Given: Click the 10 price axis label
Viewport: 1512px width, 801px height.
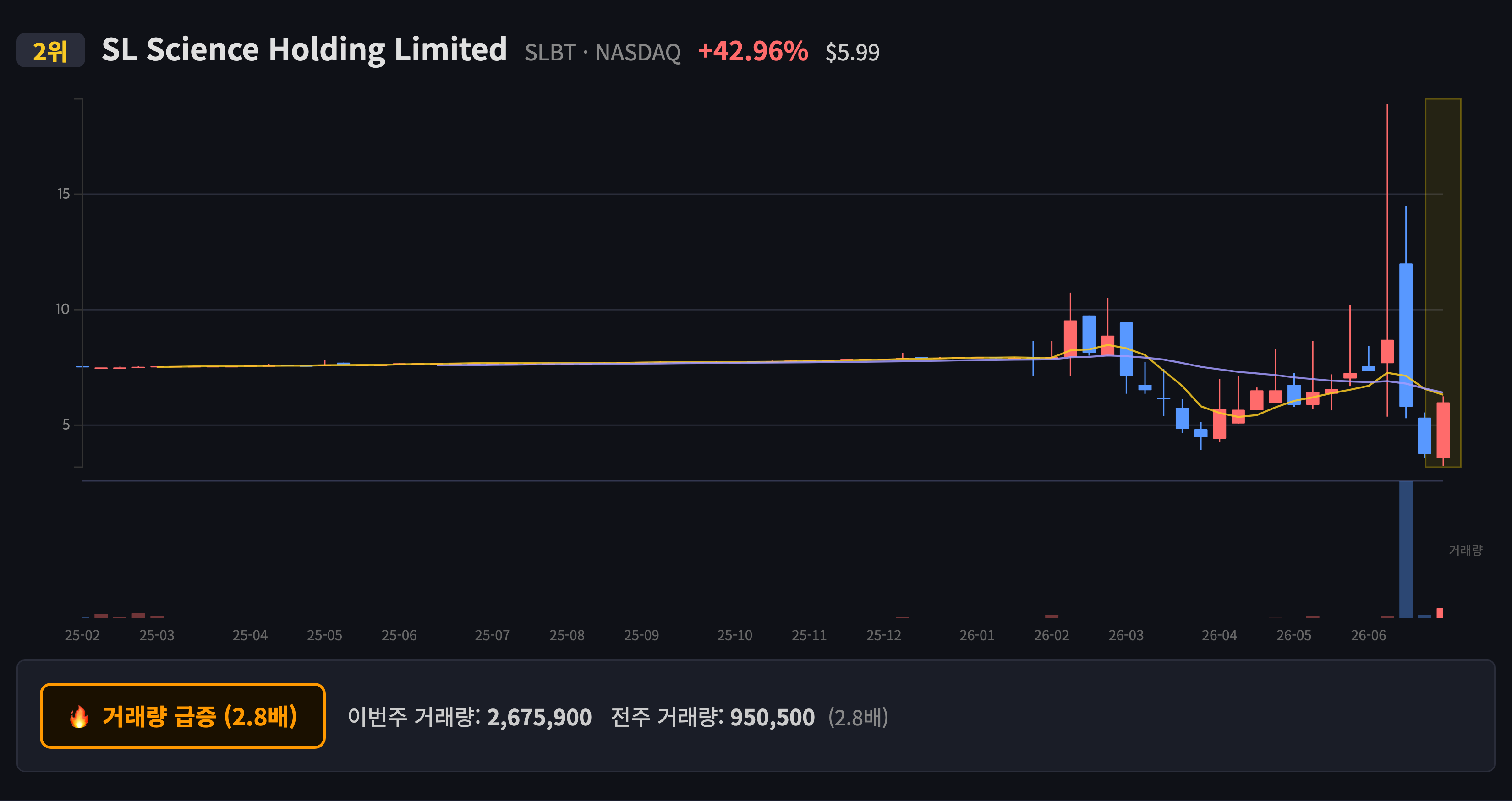Looking at the screenshot, I should (62, 309).
